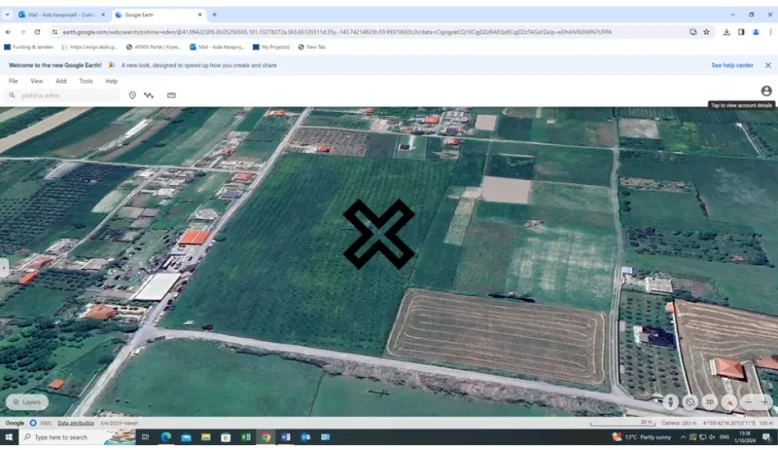This screenshot has height=450, width=778.
Task: Activate the measure distance ruler tool
Action: pyautogui.click(x=171, y=95)
